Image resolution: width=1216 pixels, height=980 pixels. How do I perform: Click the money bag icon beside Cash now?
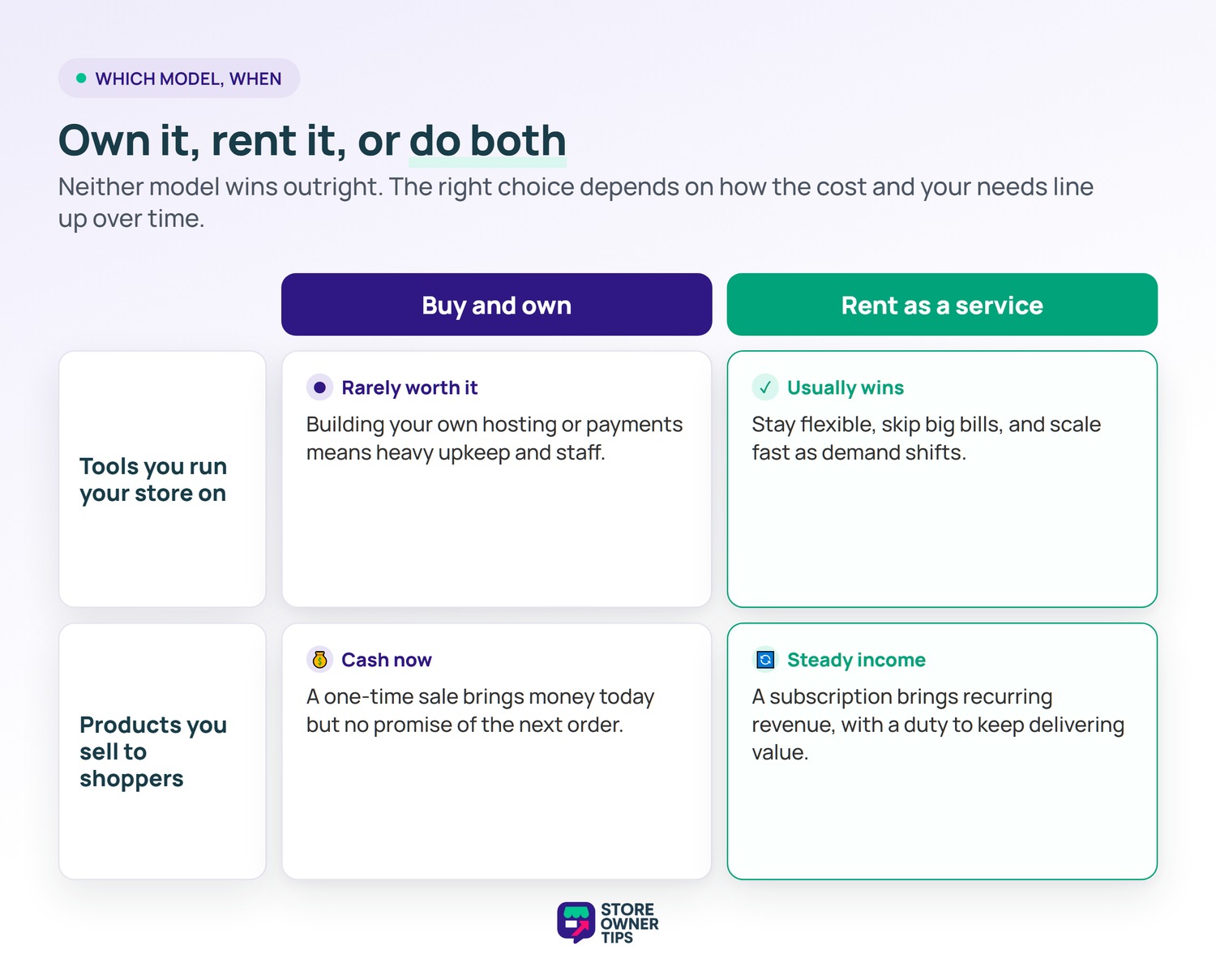[319, 660]
